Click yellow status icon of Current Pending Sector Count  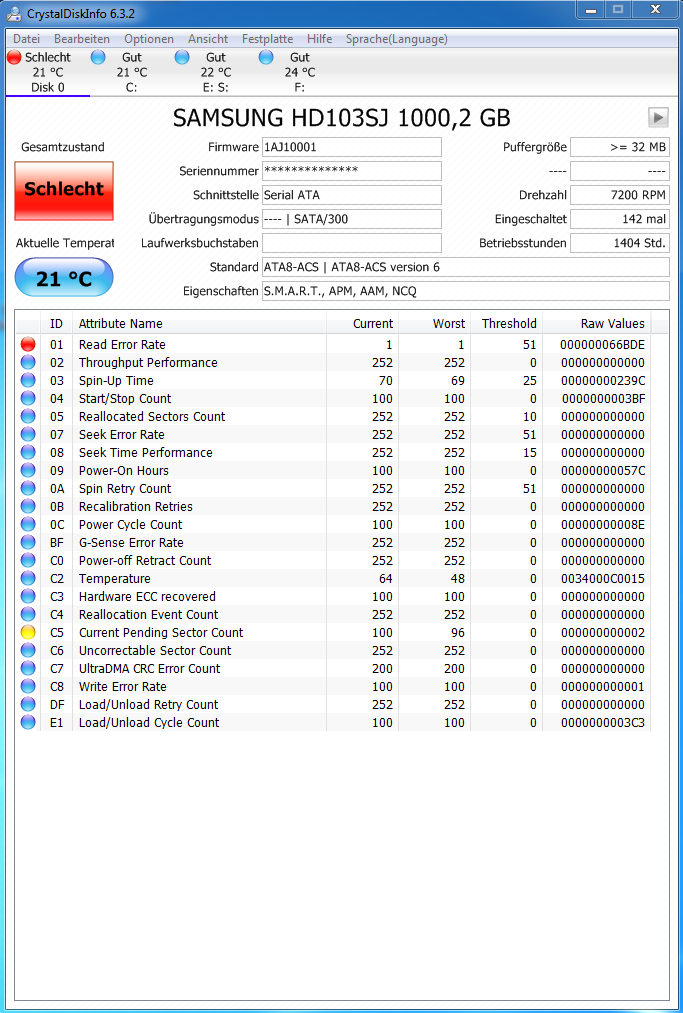[28, 632]
